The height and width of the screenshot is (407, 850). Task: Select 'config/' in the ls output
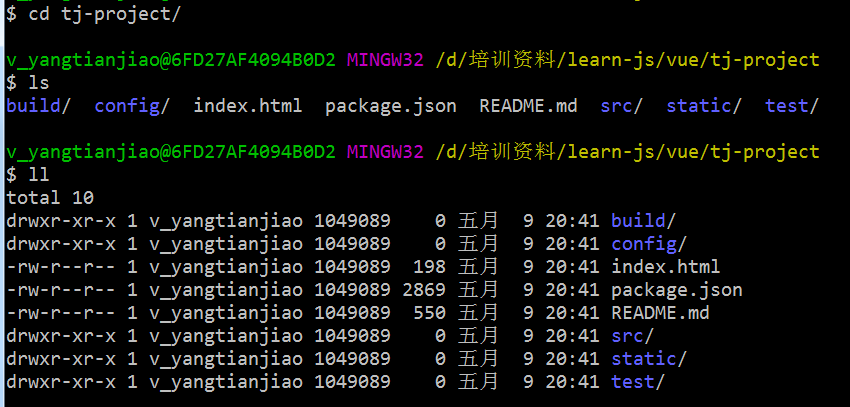[132, 106]
